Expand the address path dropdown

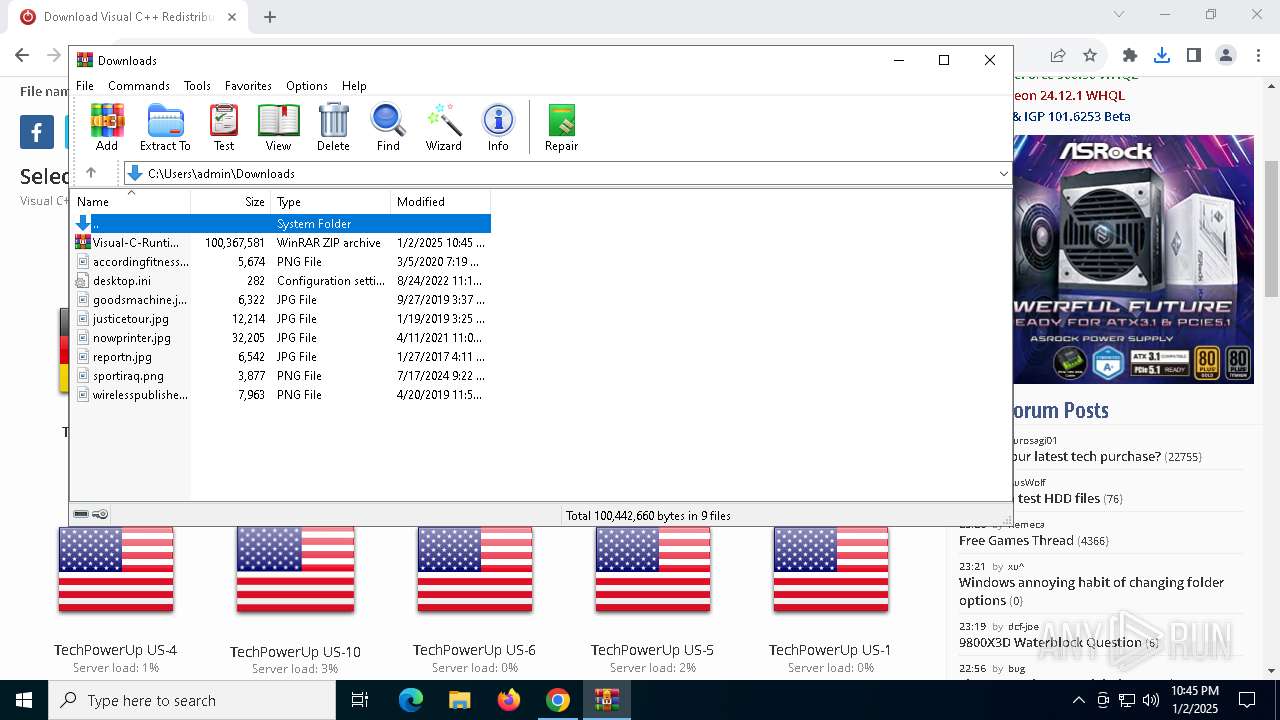1003,173
